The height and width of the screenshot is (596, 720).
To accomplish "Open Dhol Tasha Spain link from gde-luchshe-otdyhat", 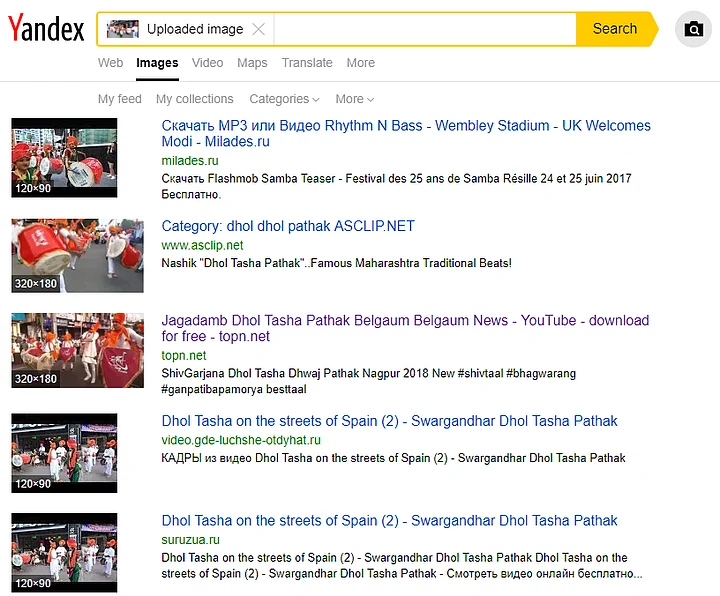I will click(389, 421).
